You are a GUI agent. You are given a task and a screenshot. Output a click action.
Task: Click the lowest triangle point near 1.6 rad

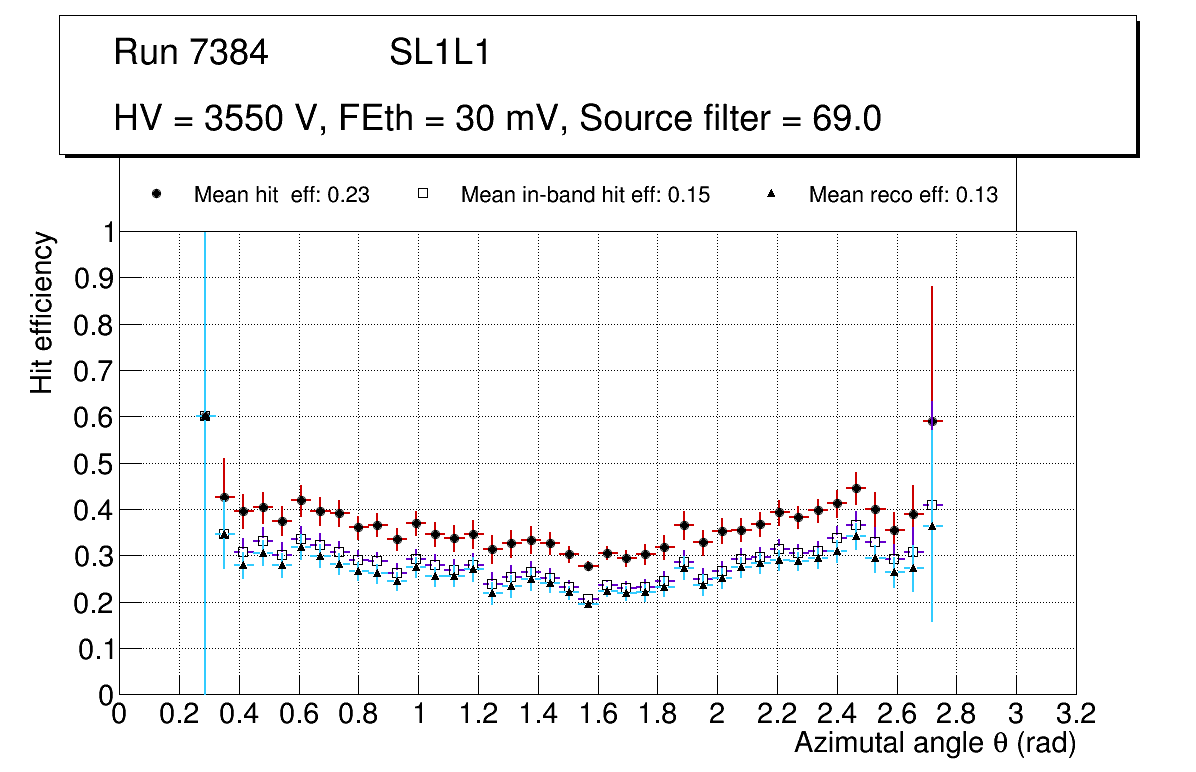coord(588,604)
